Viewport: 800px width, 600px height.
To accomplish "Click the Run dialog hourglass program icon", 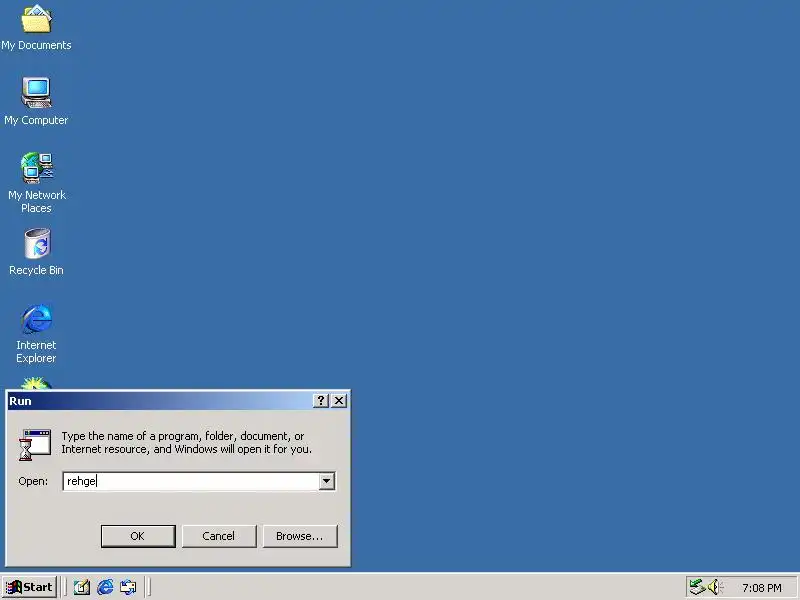I will pos(35,444).
